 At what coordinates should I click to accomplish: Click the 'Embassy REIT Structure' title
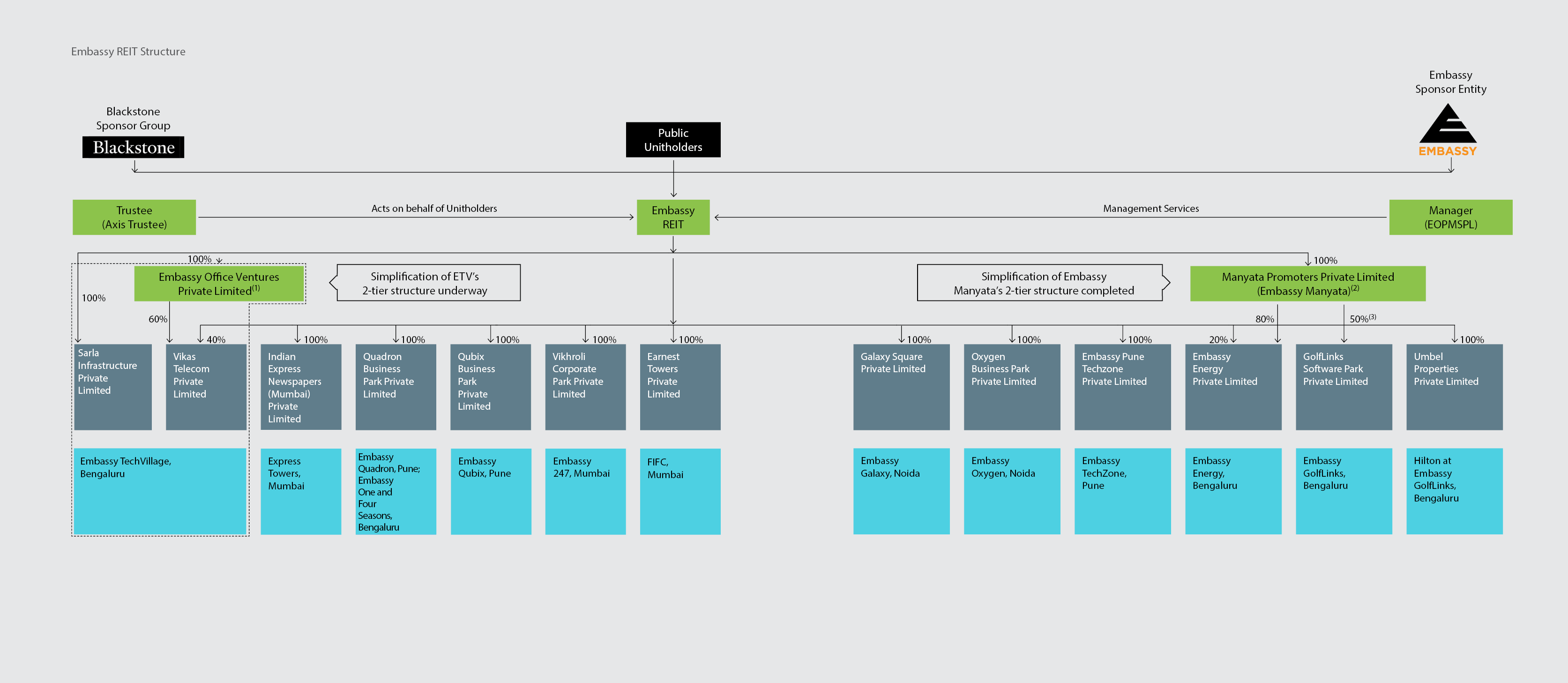(x=128, y=52)
